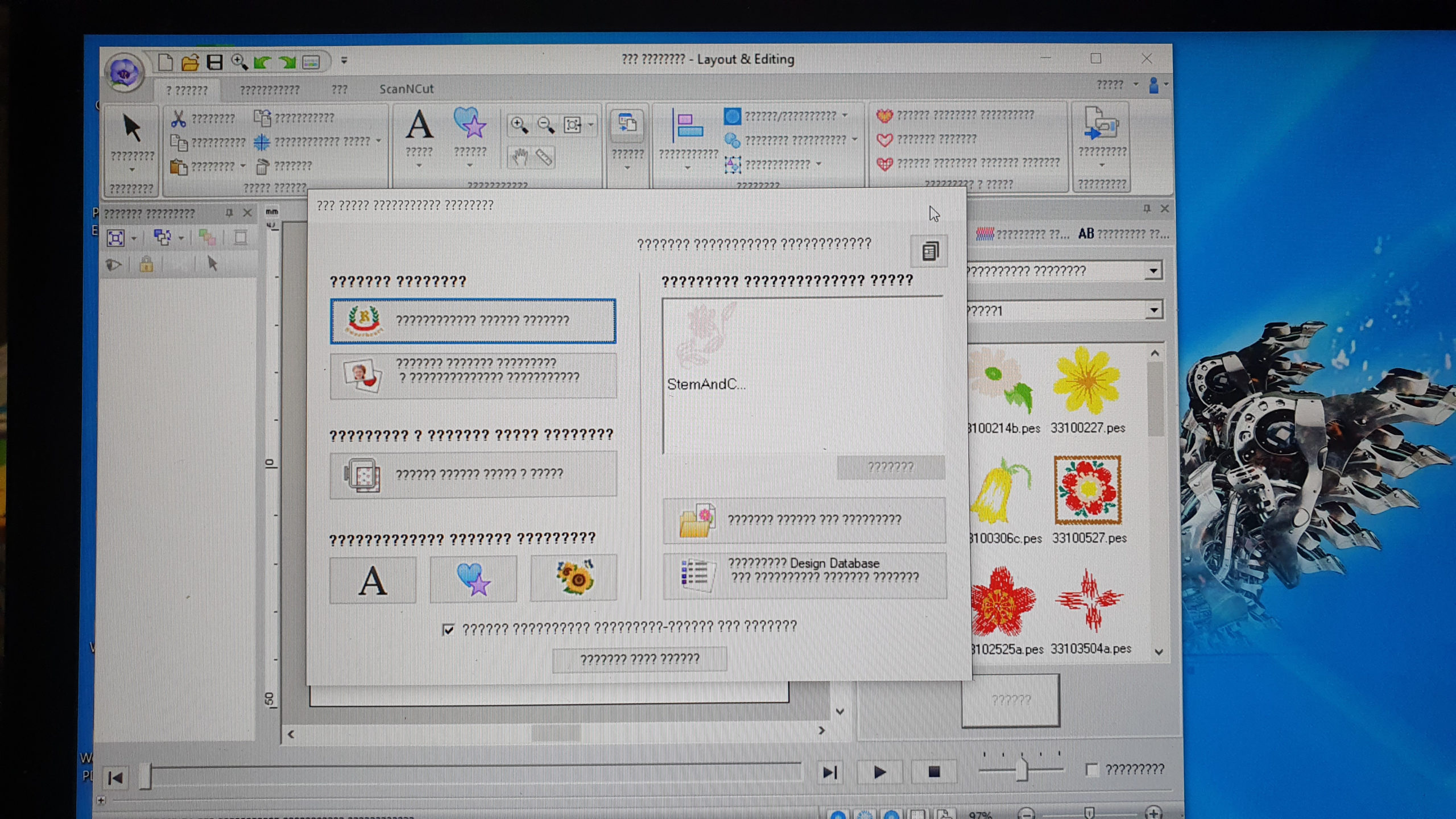The width and height of the screenshot is (1456, 819).
Task: Click the copy-list icon at dialog top right
Action: click(x=929, y=251)
